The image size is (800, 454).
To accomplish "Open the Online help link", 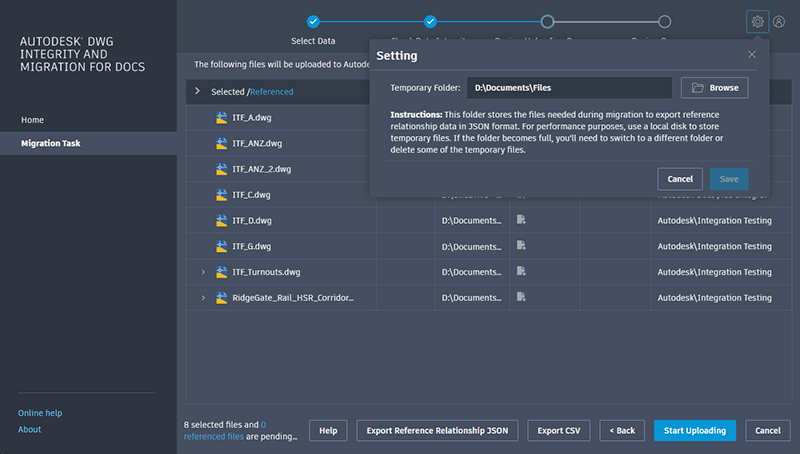I will (40, 413).
